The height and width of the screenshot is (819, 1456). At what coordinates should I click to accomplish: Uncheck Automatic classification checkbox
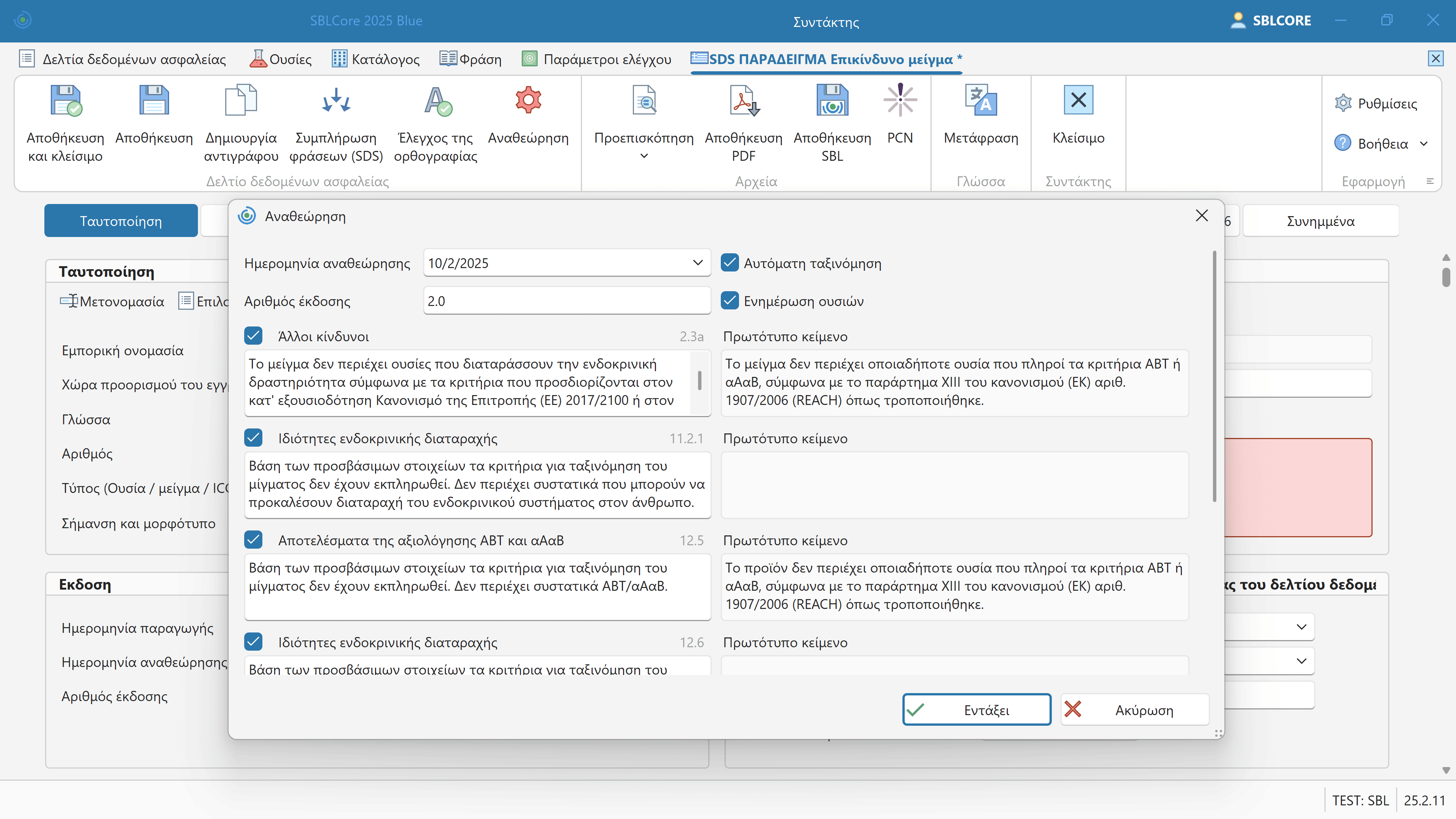pos(730,263)
